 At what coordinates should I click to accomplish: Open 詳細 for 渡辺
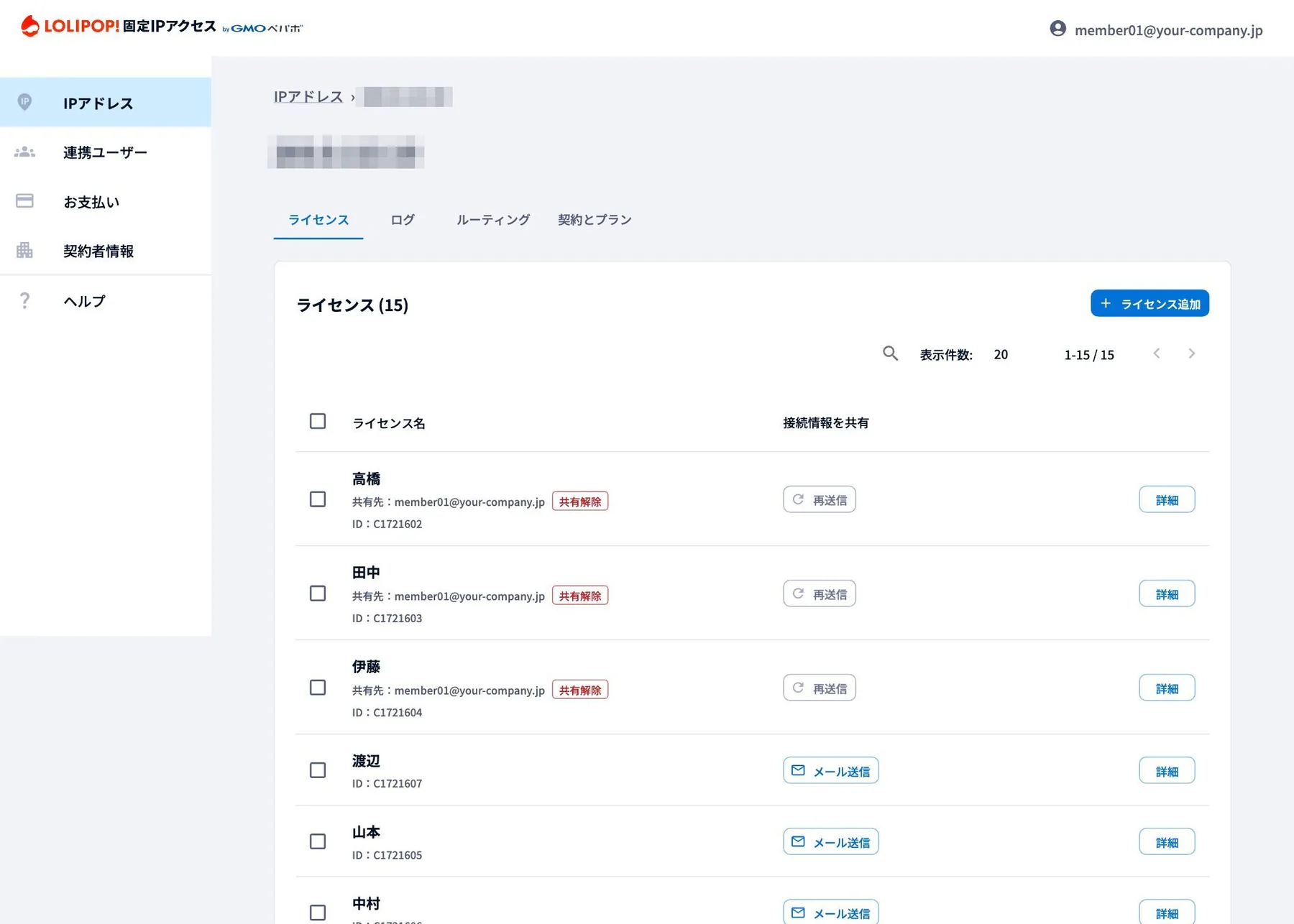pos(1167,770)
